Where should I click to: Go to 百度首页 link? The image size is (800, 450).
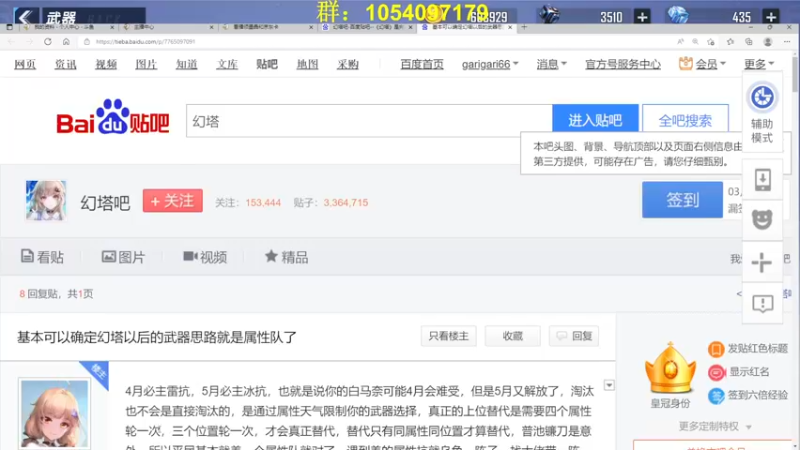click(x=422, y=64)
